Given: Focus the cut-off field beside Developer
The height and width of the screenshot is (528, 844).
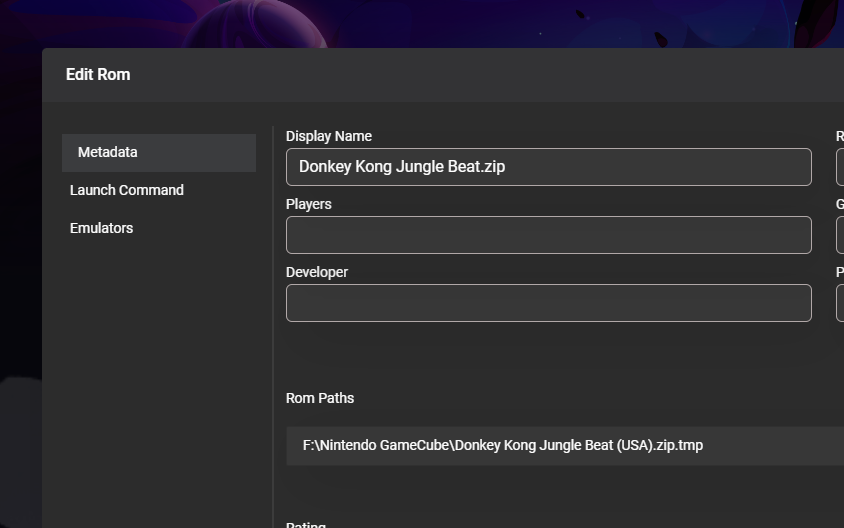Looking at the screenshot, I should pos(840,303).
